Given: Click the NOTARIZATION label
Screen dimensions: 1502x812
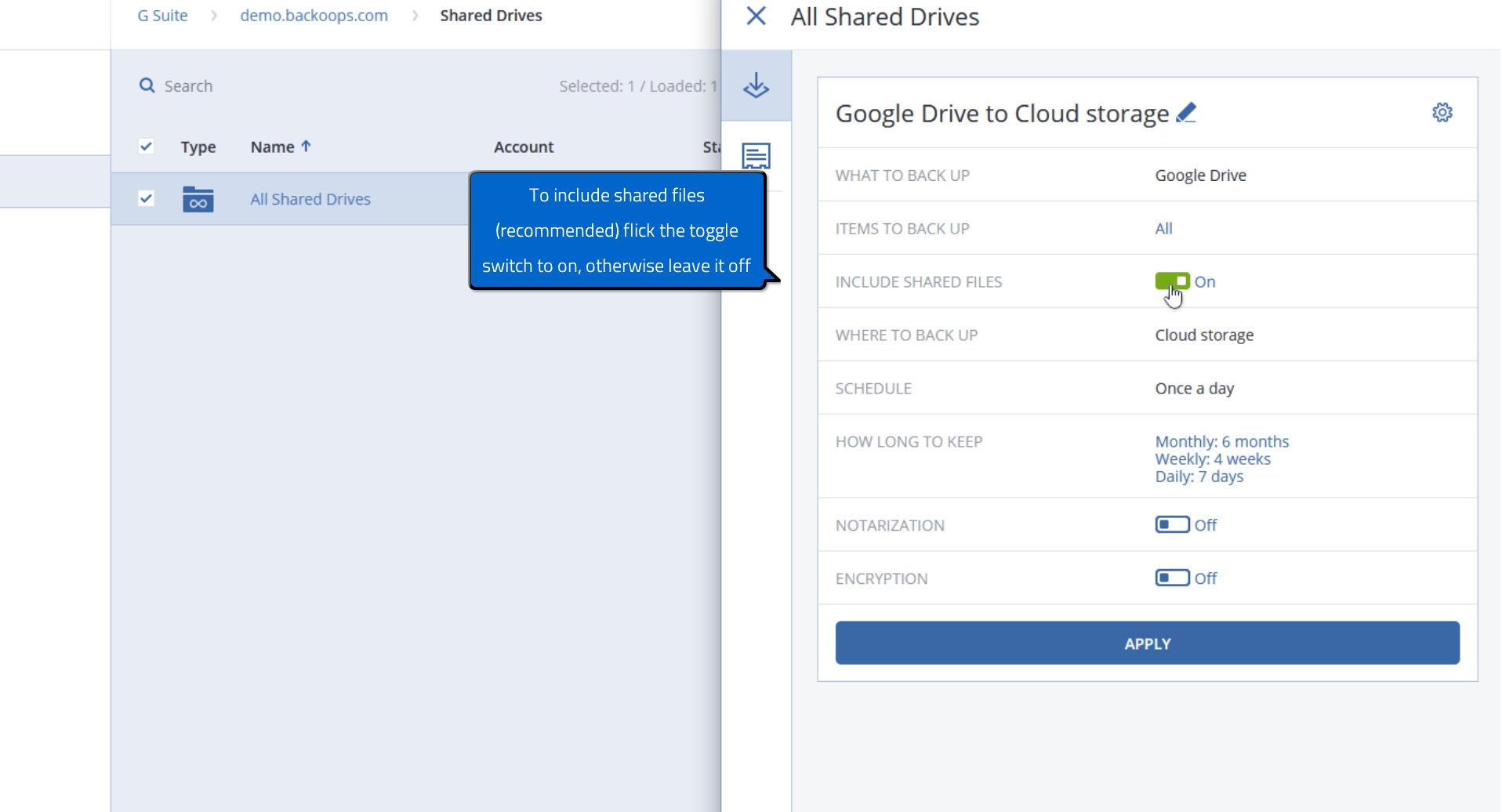Looking at the screenshot, I should (890, 525).
